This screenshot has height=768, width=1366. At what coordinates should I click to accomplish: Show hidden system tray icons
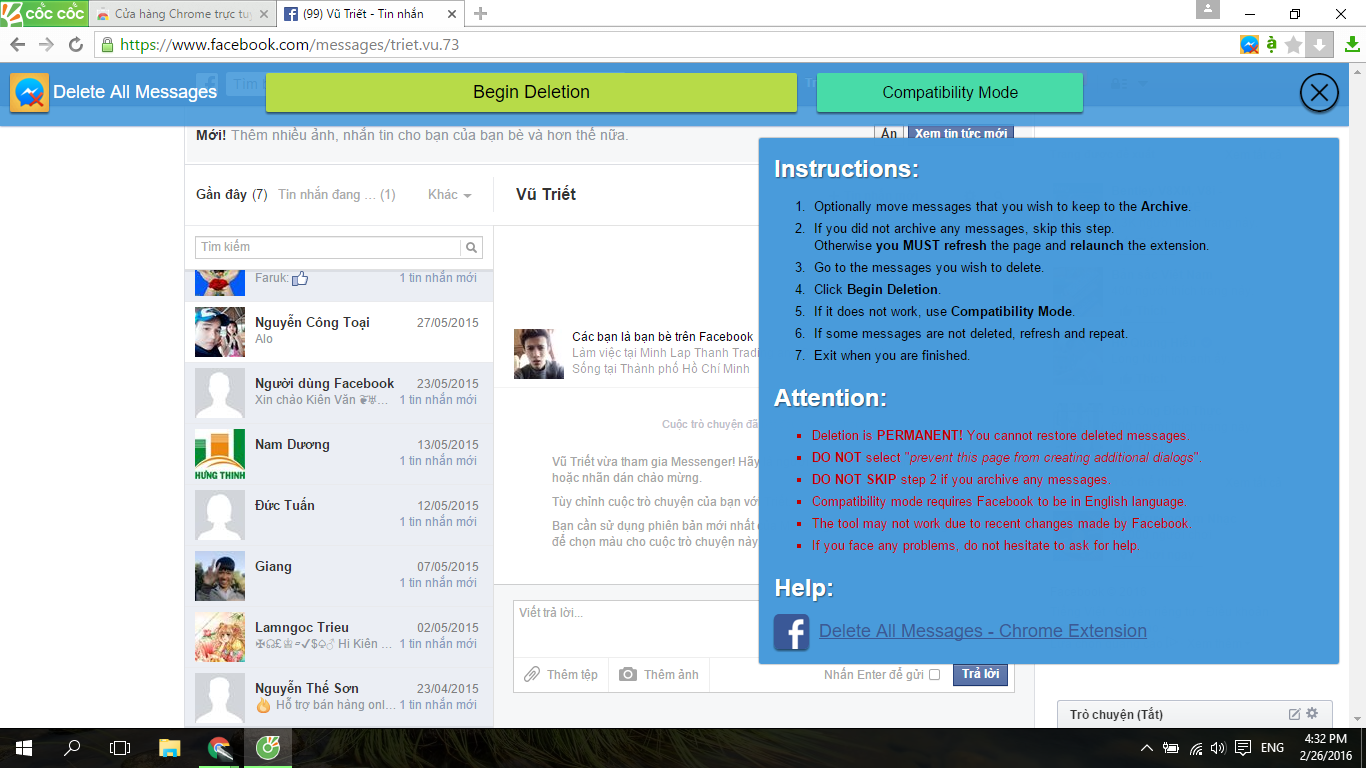click(x=1148, y=748)
